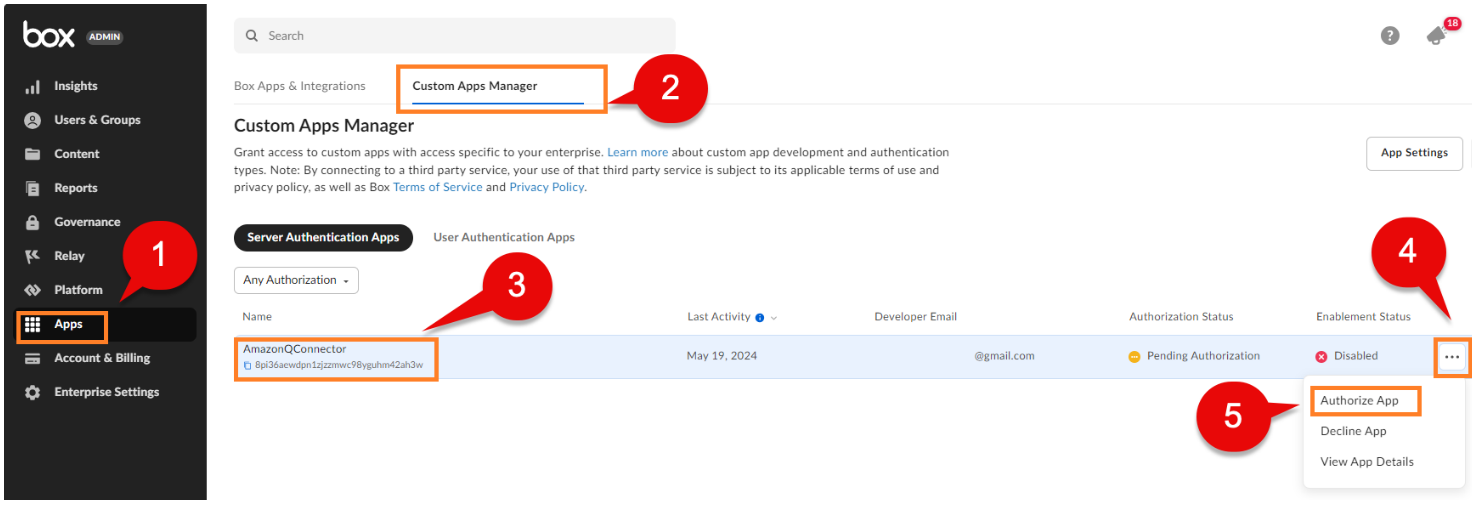The image size is (1484, 512).
Task: Click the Platform code icon
Action: 32,290
